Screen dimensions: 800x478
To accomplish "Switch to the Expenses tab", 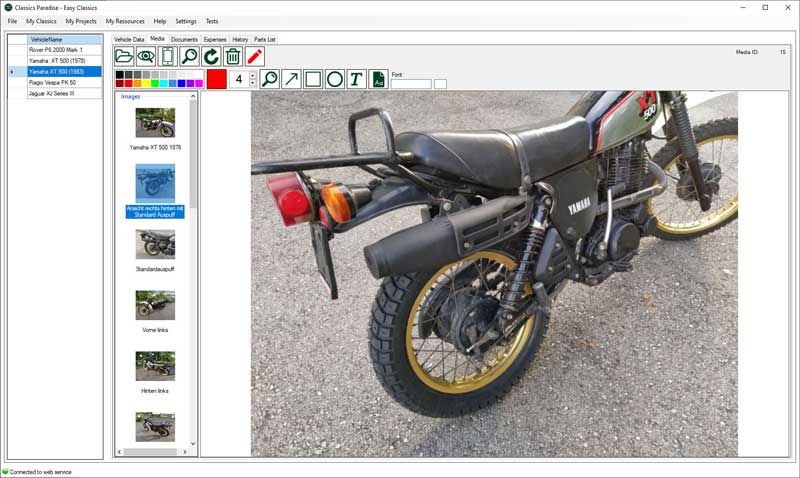I will tap(215, 39).
